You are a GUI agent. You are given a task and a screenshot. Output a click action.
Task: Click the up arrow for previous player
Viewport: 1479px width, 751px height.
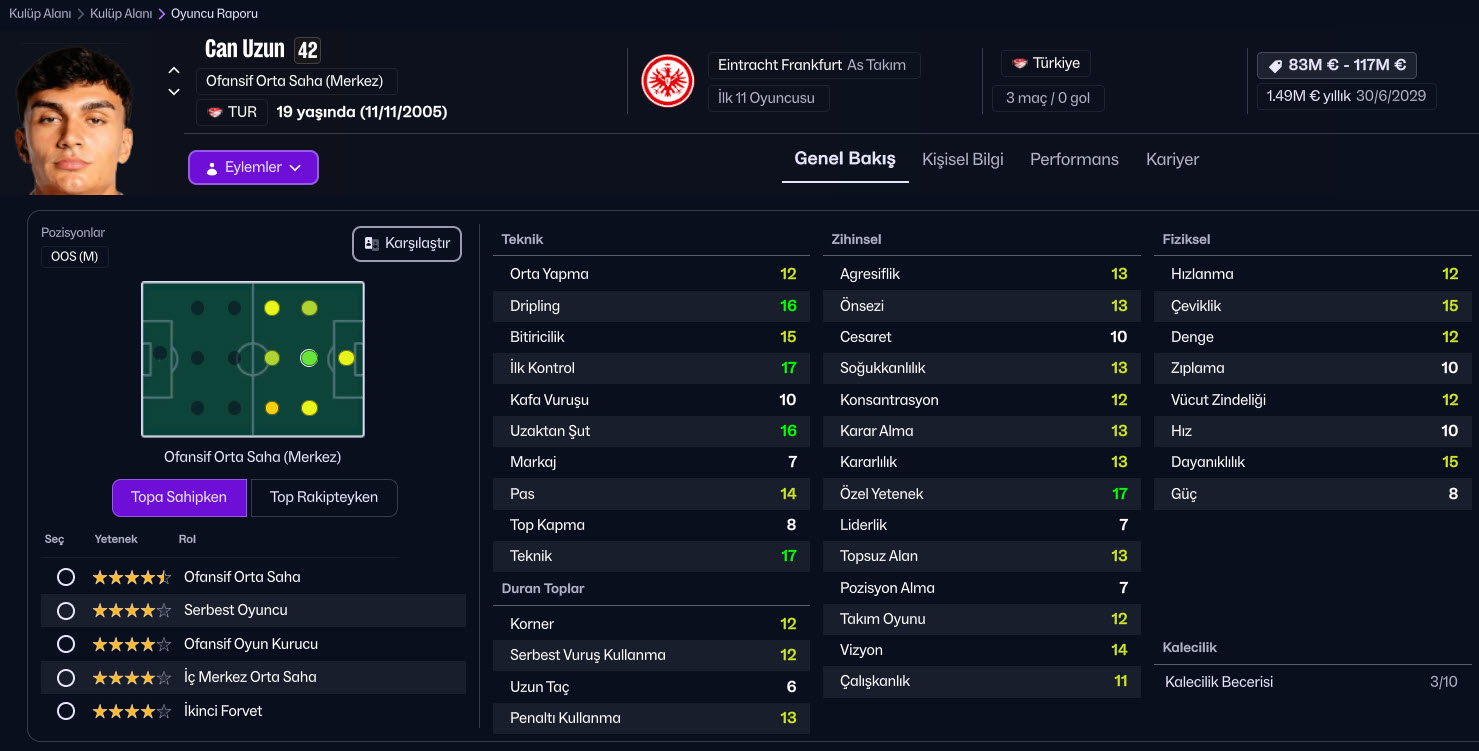click(x=174, y=70)
